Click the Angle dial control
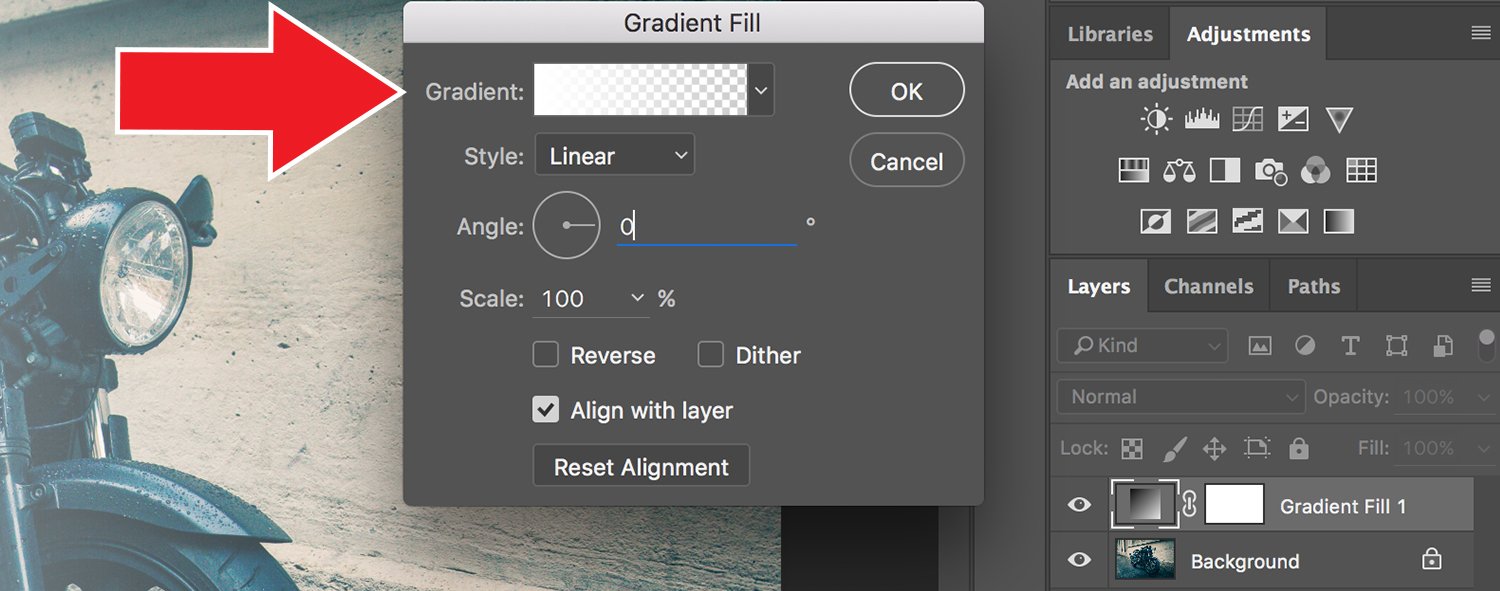 coord(567,225)
